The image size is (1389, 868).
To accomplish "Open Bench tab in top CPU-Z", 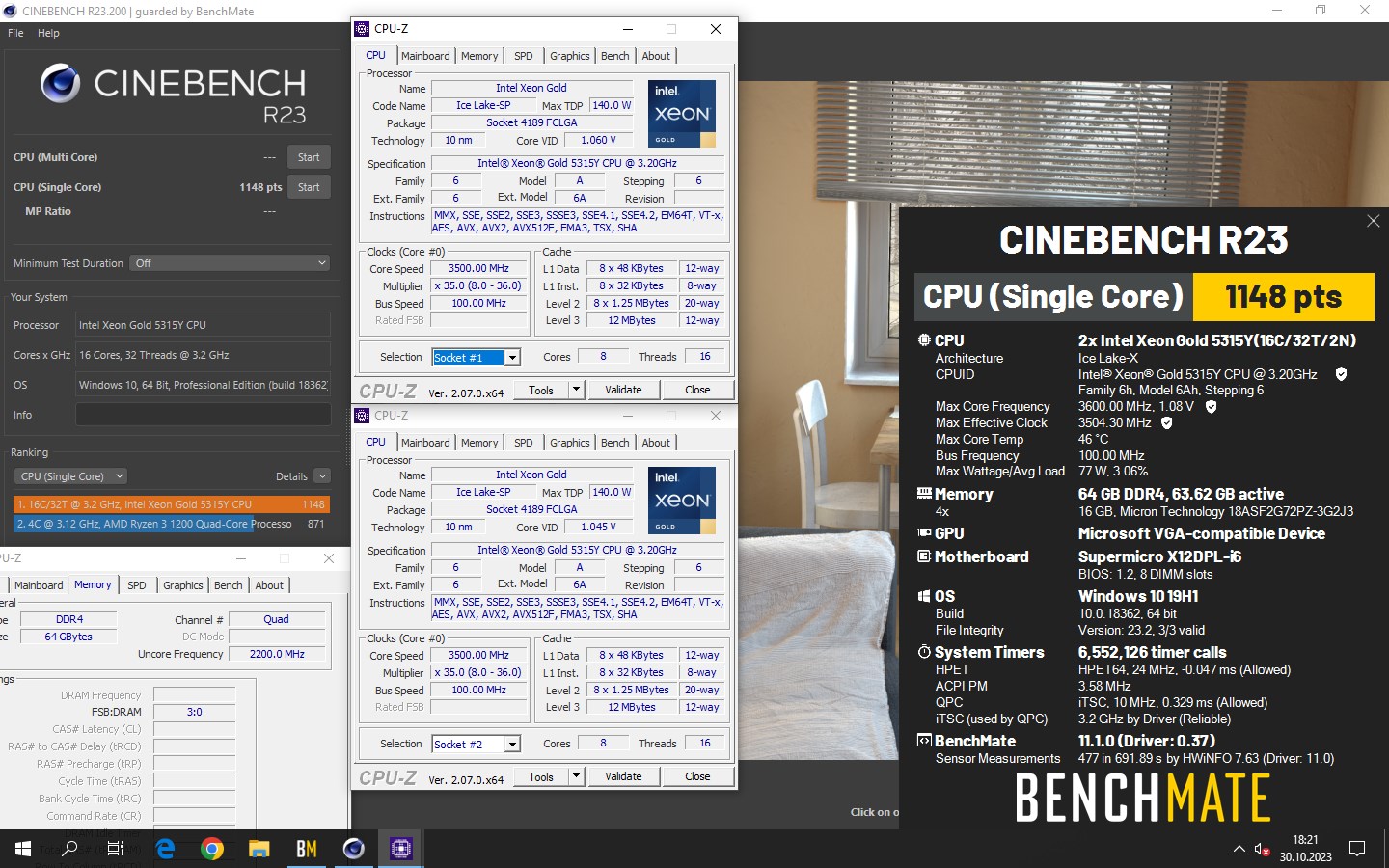I will click(615, 56).
